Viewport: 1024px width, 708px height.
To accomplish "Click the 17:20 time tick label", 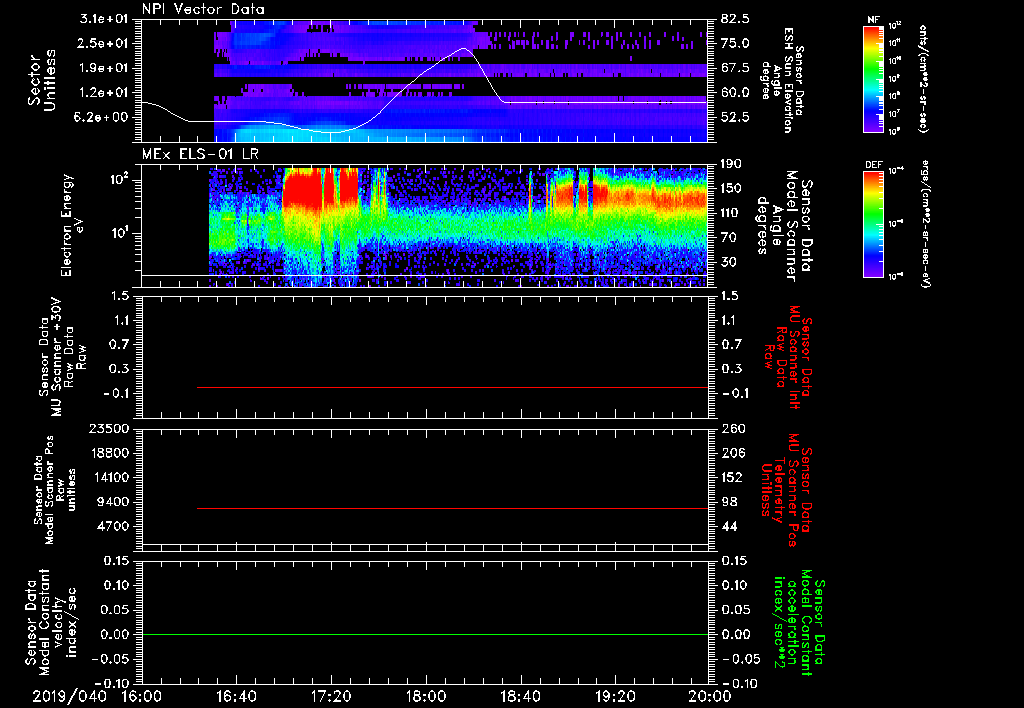I will 331,696.
